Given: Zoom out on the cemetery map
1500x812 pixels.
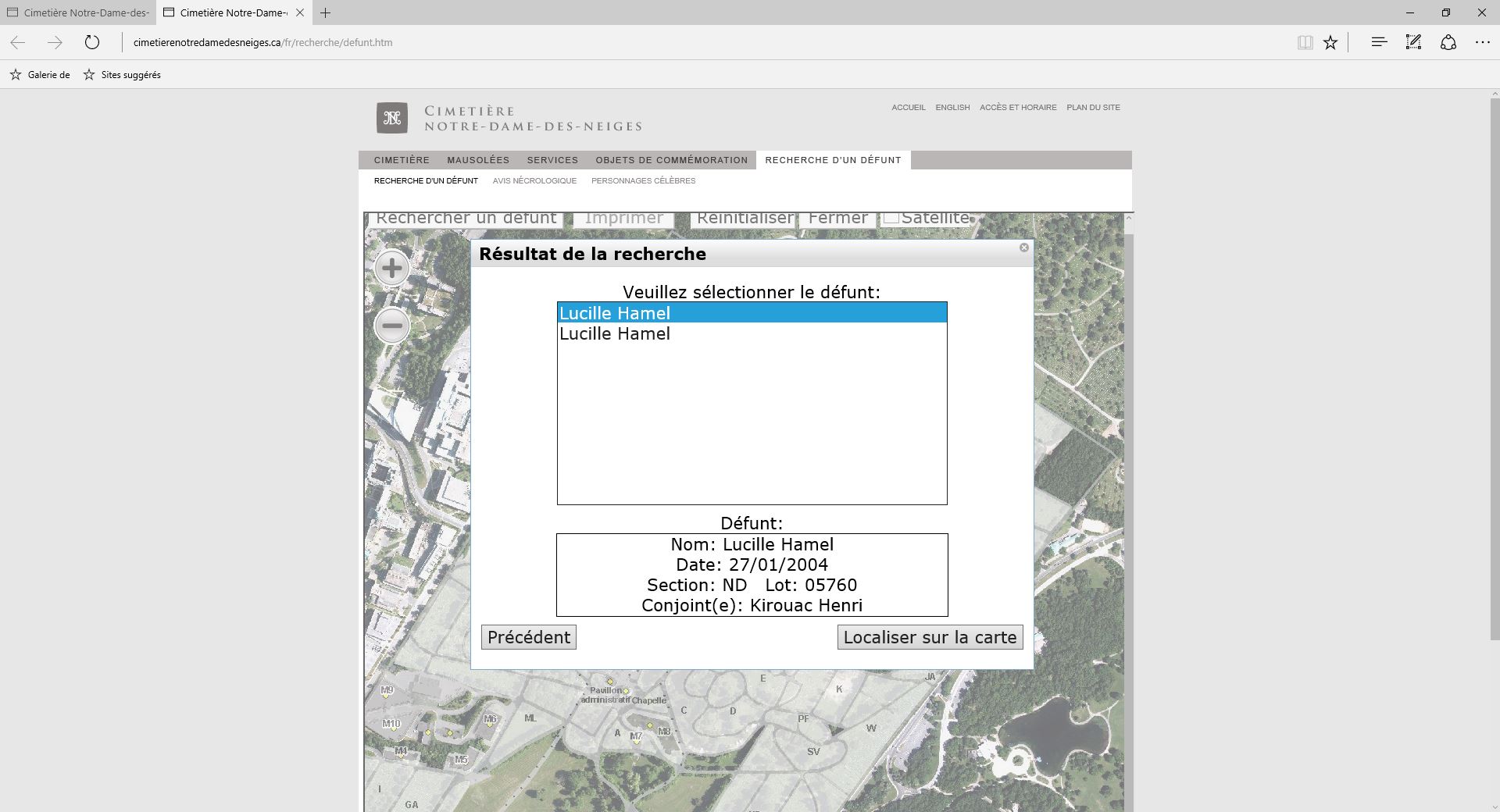Looking at the screenshot, I should tap(392, 326).
